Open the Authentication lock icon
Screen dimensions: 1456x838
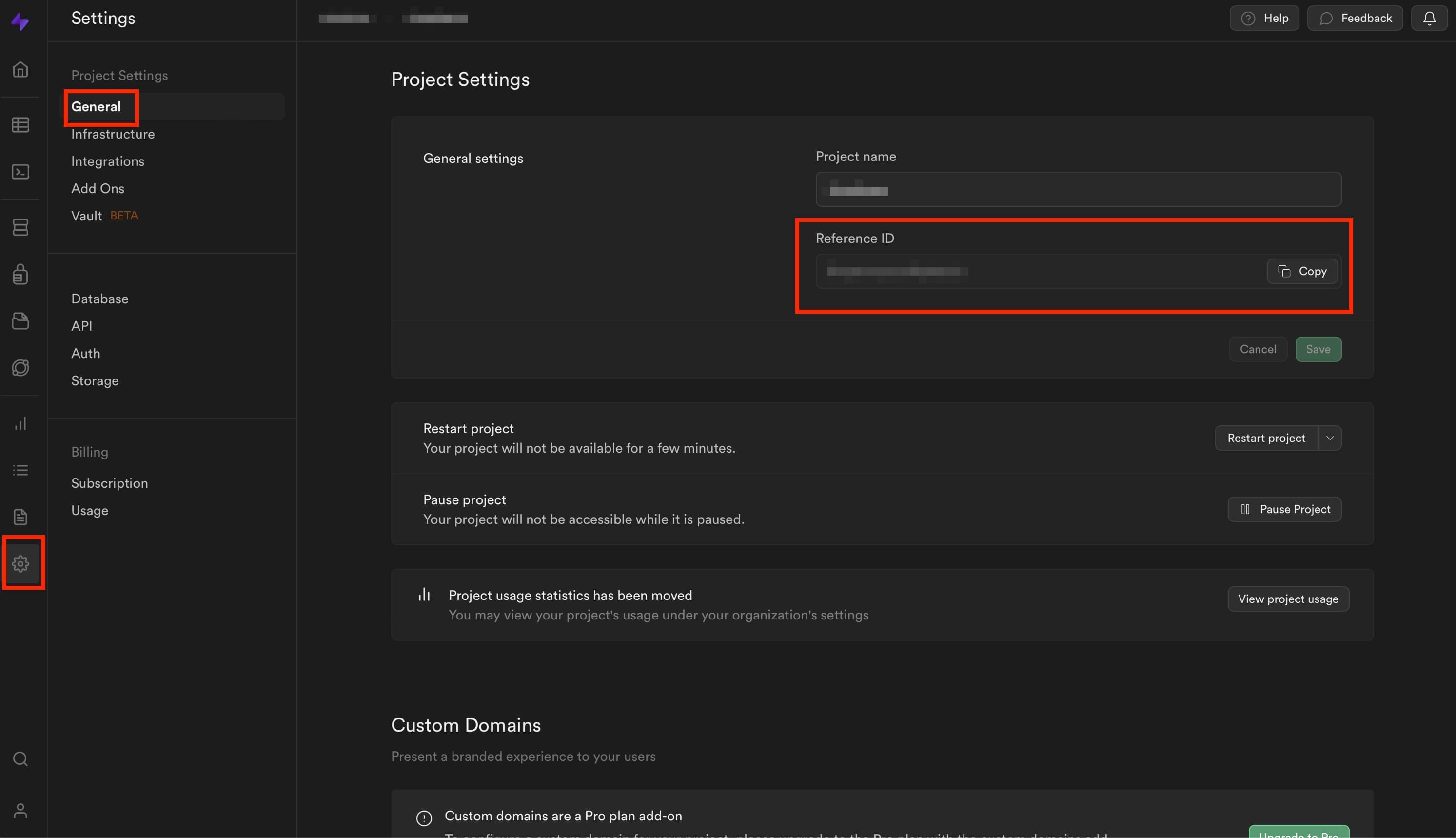pos(20,274)
